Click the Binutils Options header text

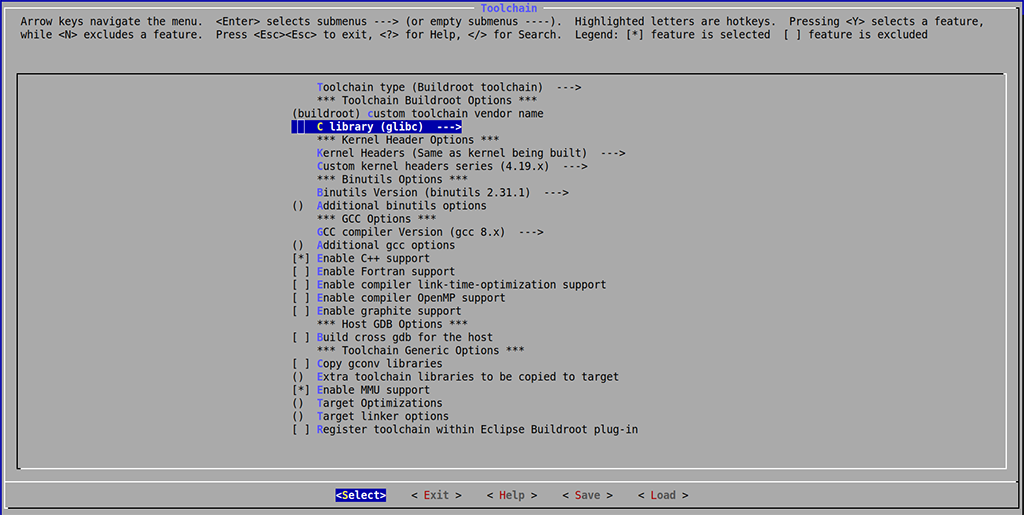(392, 179)
